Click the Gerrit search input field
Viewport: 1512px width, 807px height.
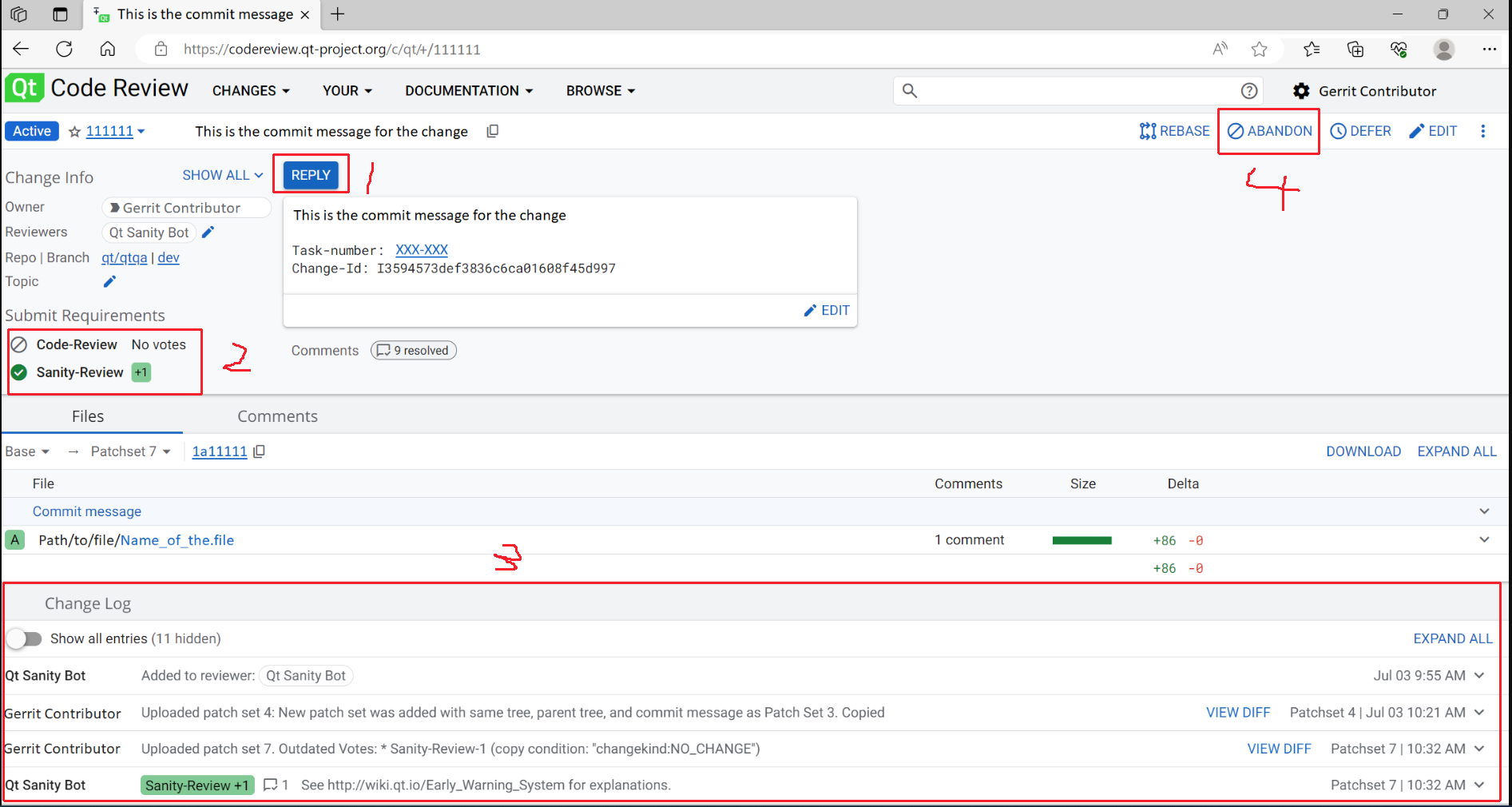point(1077,91)
